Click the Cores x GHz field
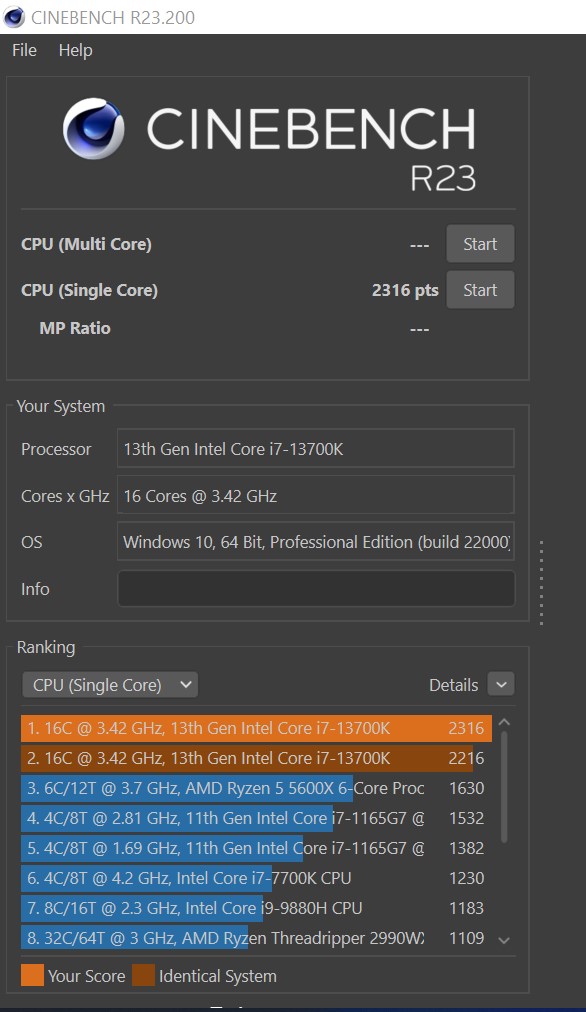Screen dimensions: 586x1012 [316, 496]
